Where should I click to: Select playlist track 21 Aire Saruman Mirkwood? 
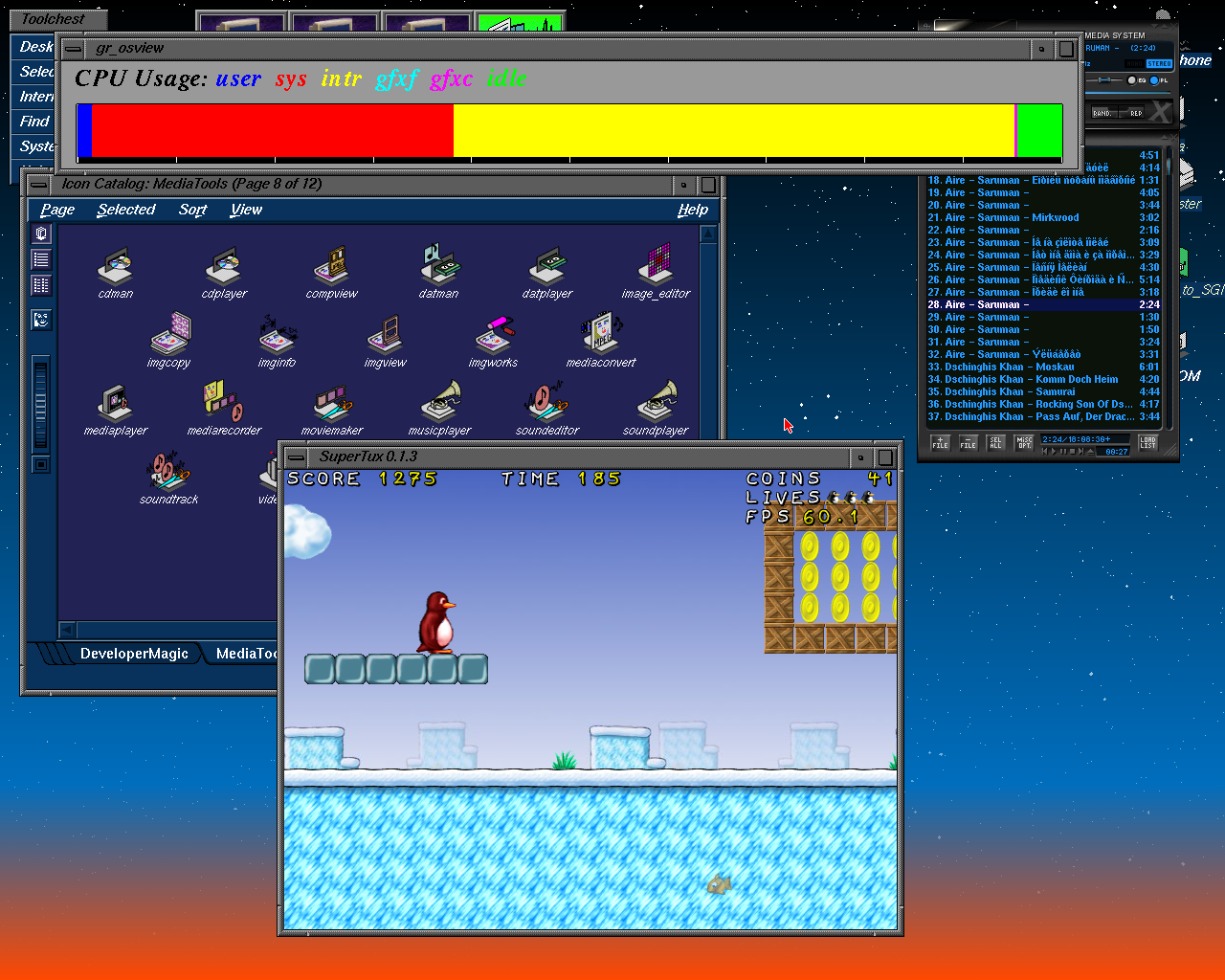click(x=1043, y=217)
